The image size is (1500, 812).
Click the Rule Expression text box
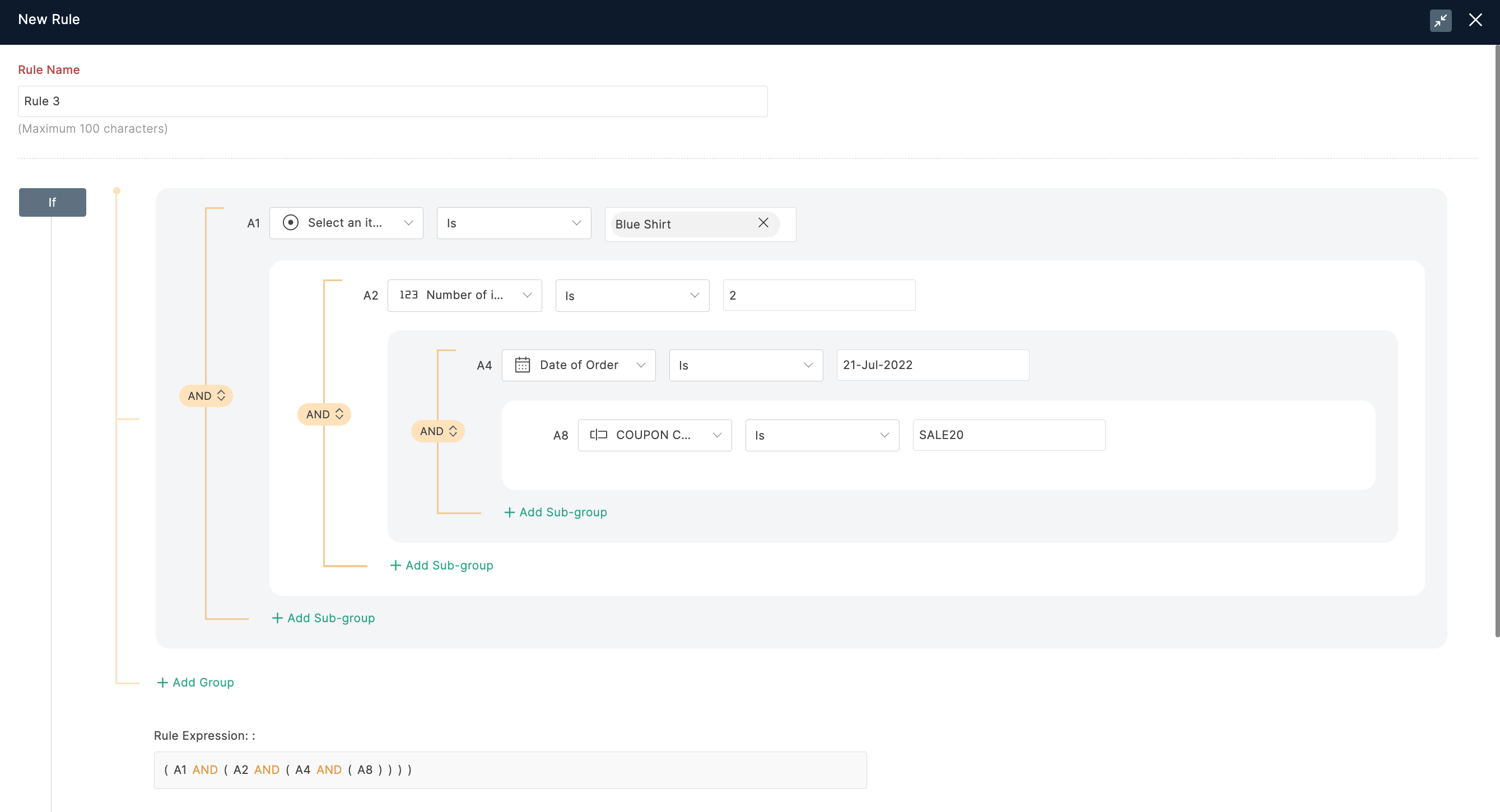pos(510,769)
